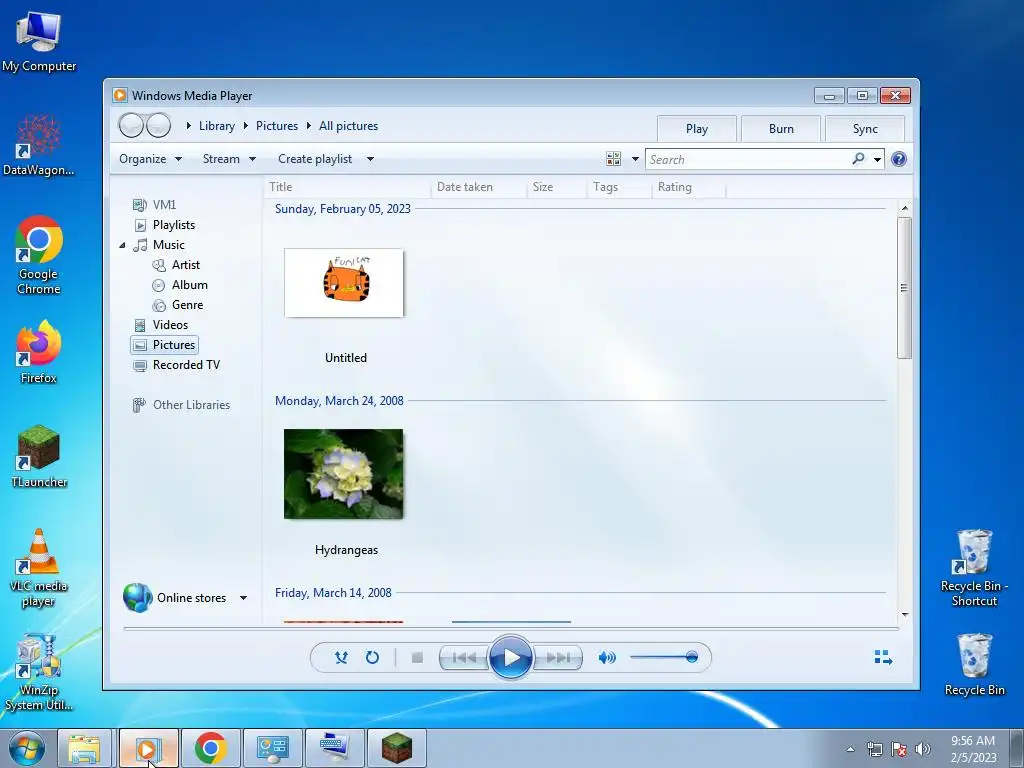1024x768 pixels.
Task: Open Minecraft block icon in taskbar
Action: tap(397, 748)
